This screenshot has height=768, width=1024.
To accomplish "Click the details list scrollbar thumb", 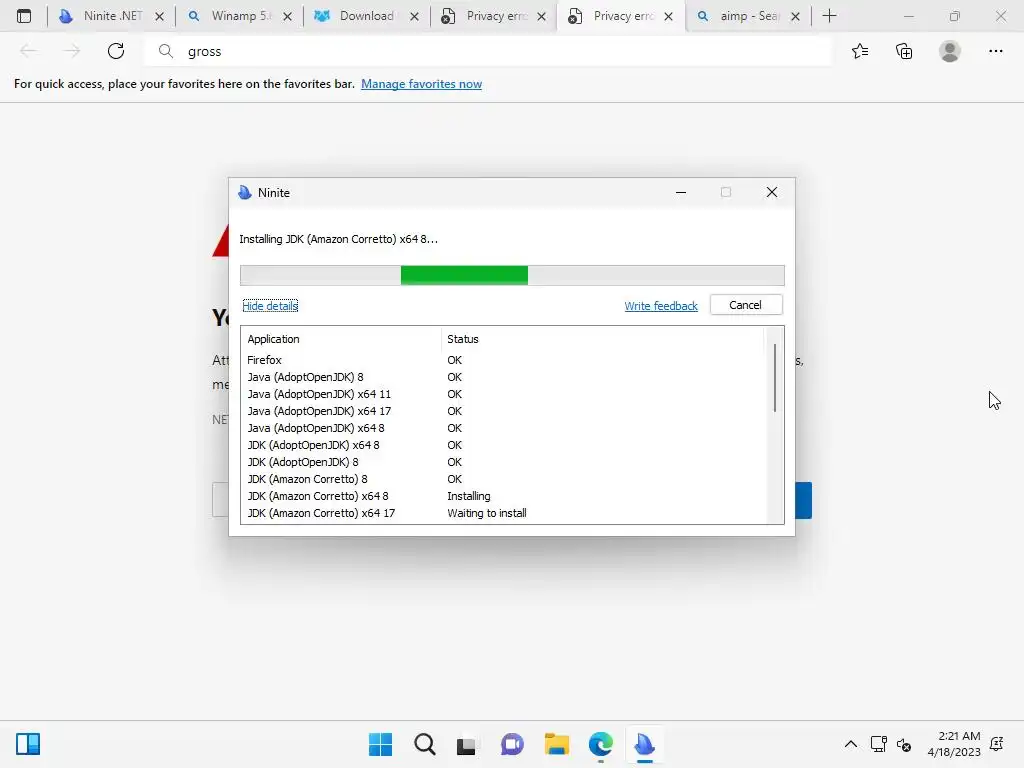I will [x=775, y=377].
